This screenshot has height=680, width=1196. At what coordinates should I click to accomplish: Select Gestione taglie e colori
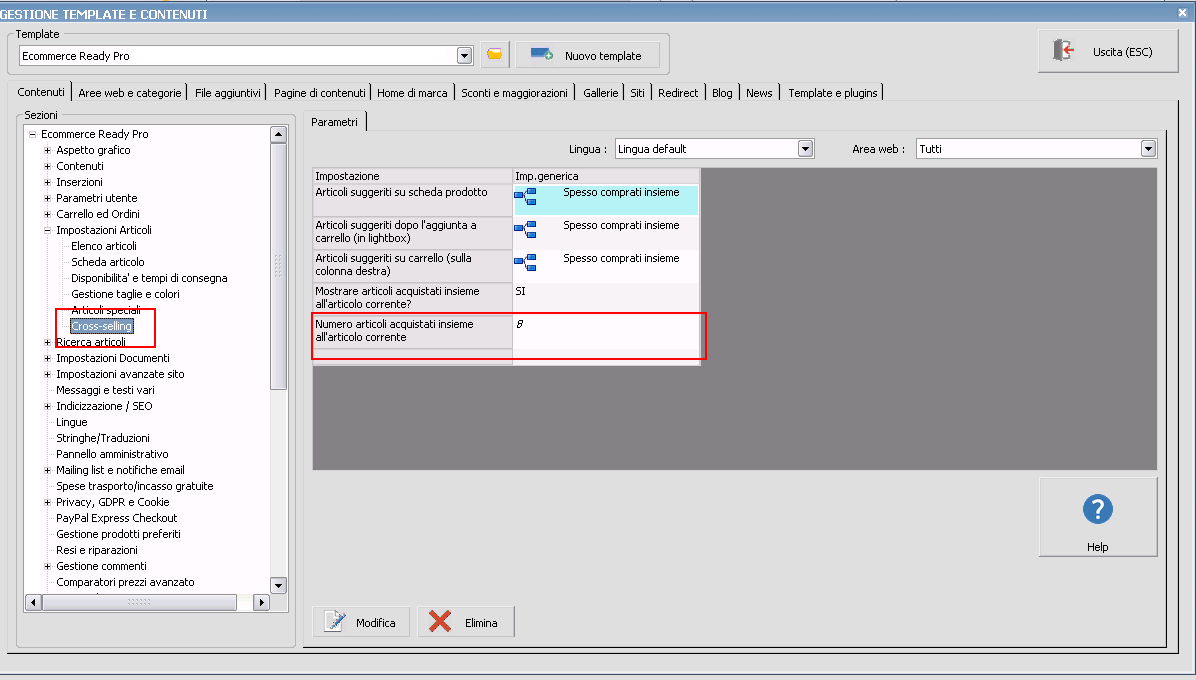tap(125, 294)
